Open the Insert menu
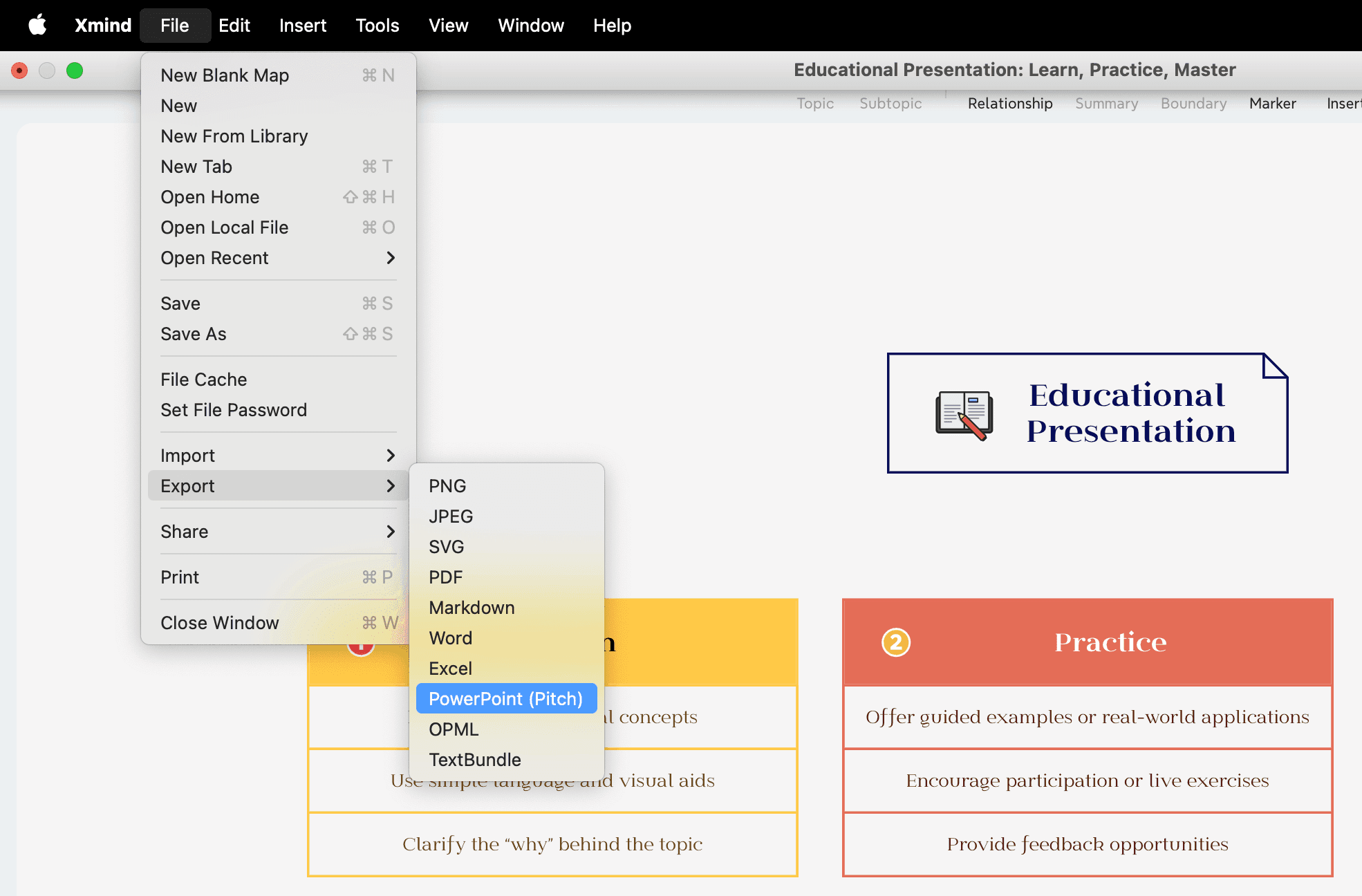The image size is (1362, 896). (x=302, y=25)
